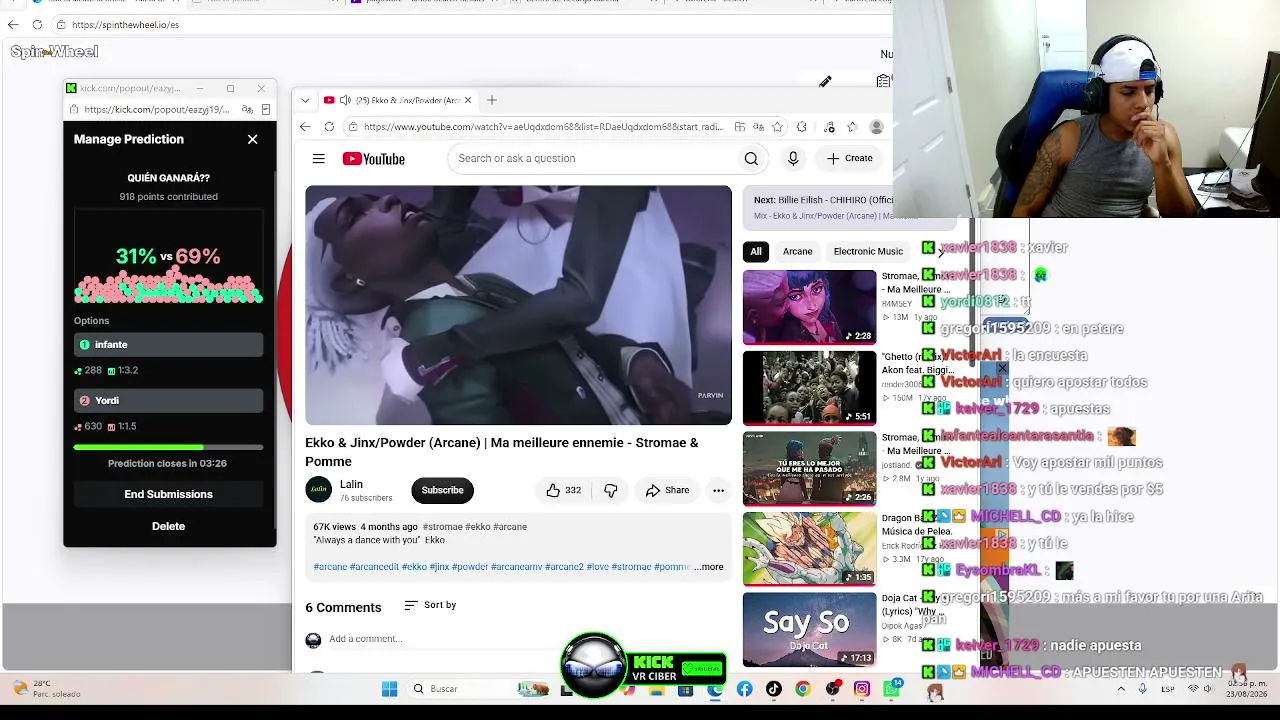
Task: Click the YouTube search magnifier button
Action: pyautogui.click(x=751, y=158)
